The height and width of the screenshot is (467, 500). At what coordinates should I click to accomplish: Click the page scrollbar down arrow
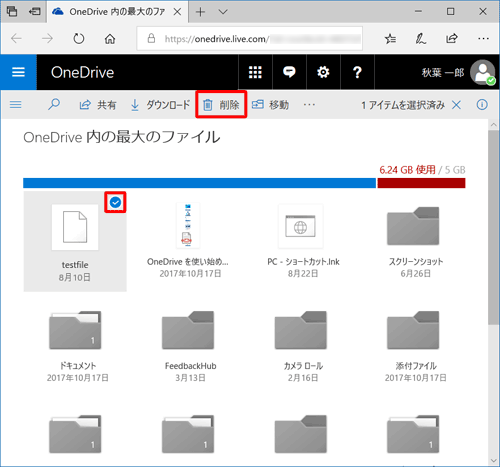click(494, 461)
